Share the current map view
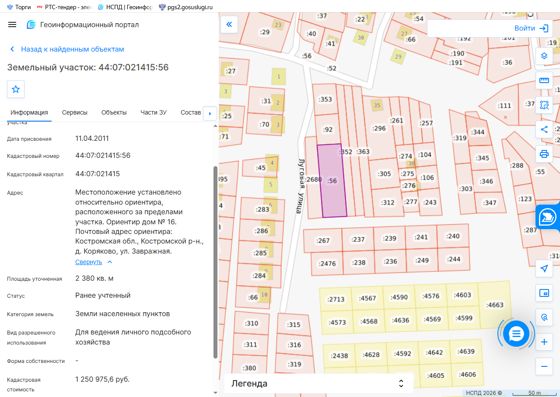560x397 pixels. (x=544, y=129)
